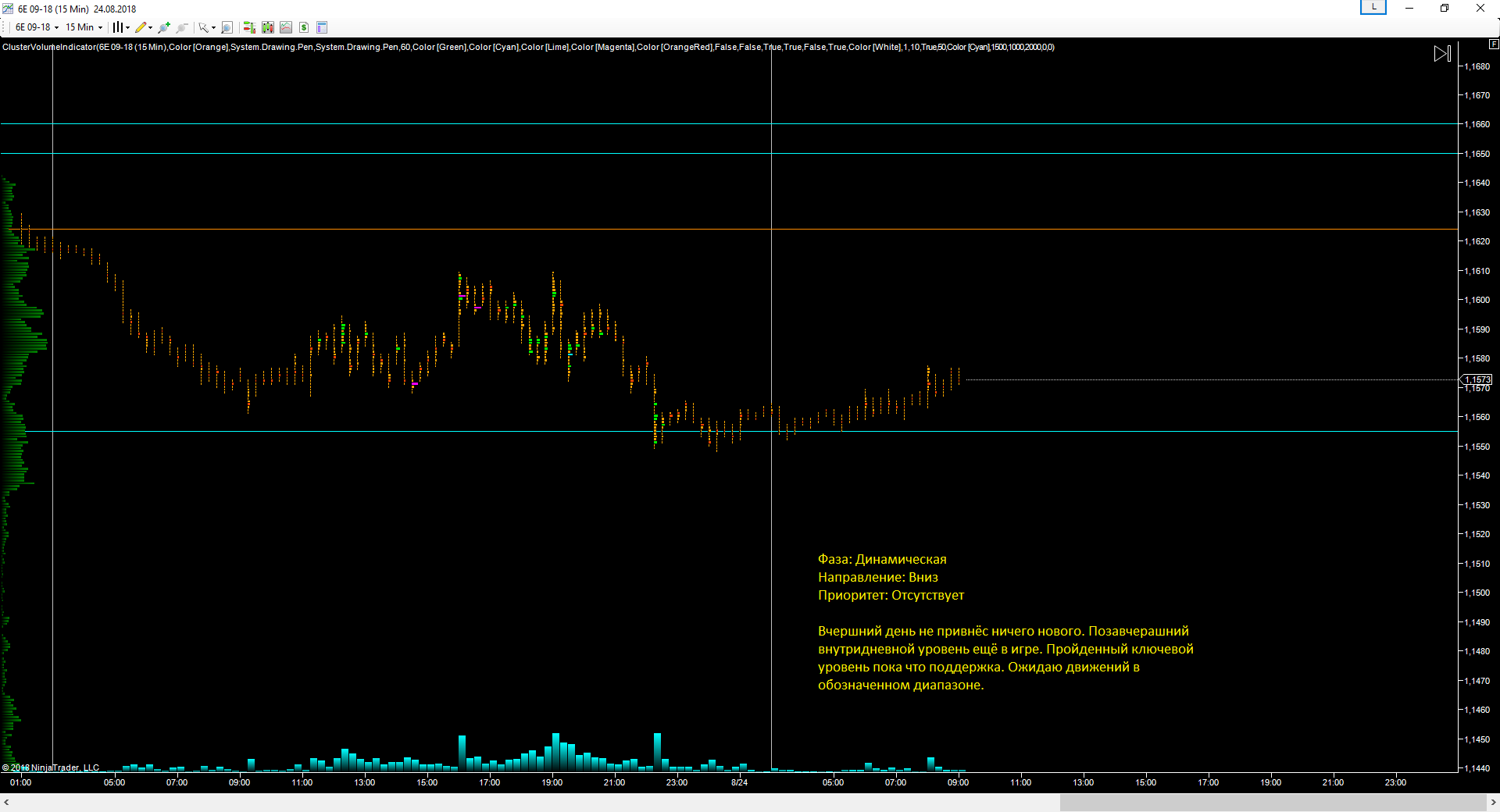Click the zoom out magnifier icon
This screenshot has width=1500, height=812.
tap(182, 27)
